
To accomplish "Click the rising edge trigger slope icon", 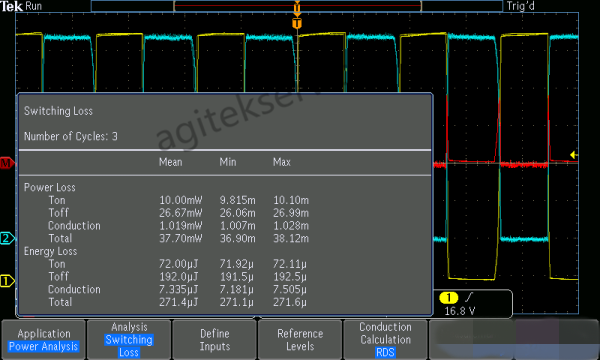I will click(x=469, y=297).
